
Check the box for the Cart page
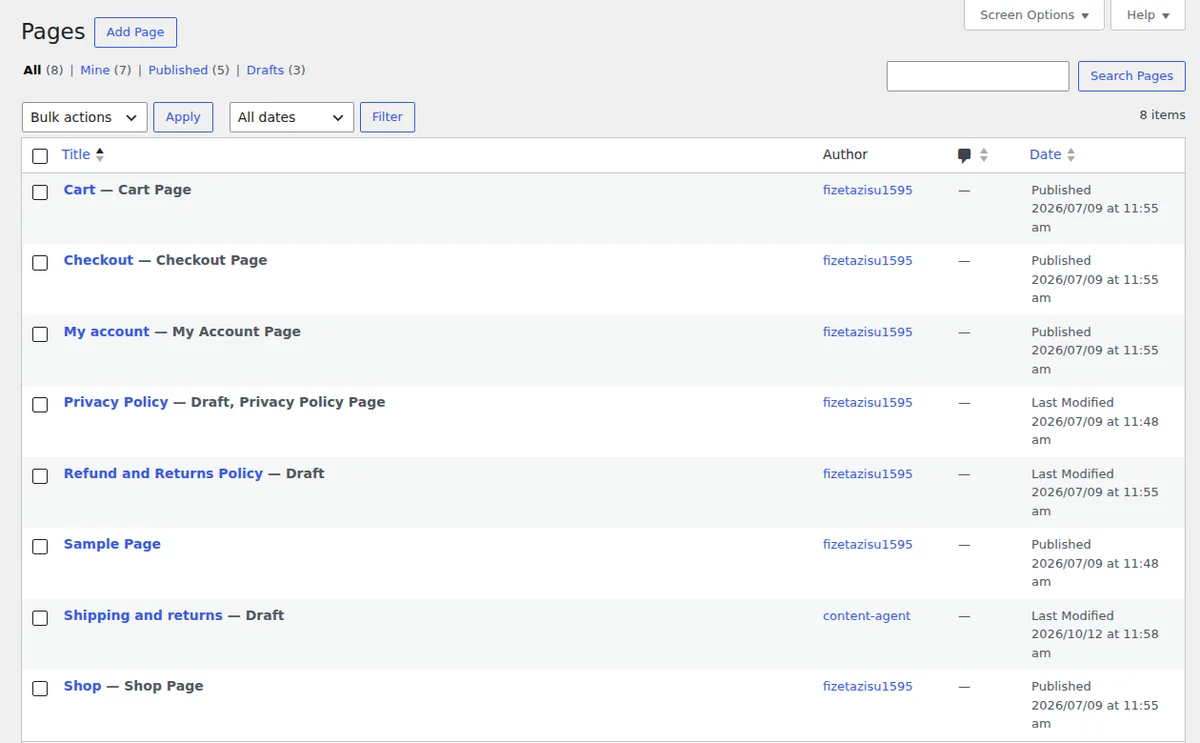tap(40, 192)
